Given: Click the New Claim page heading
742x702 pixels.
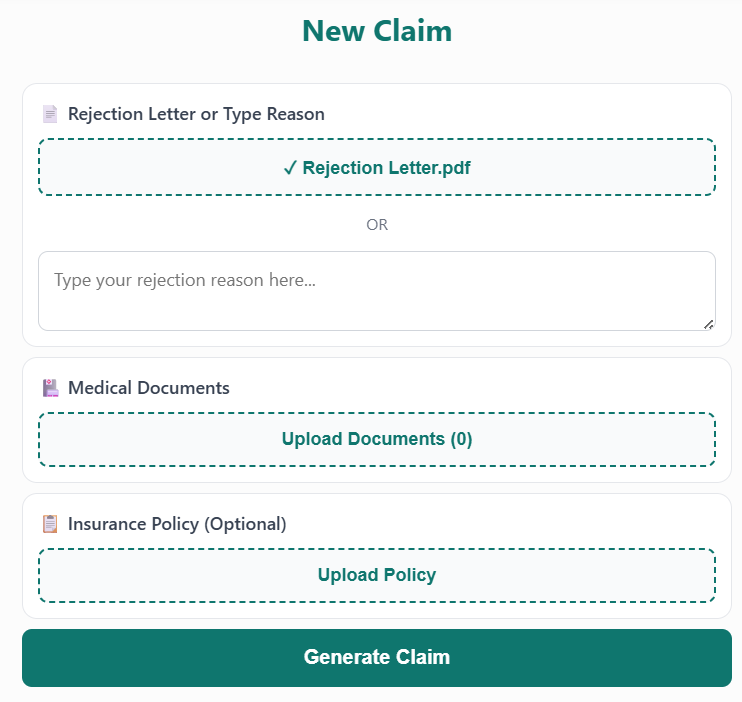Looking at the screenshot, I should coord(377,31).
